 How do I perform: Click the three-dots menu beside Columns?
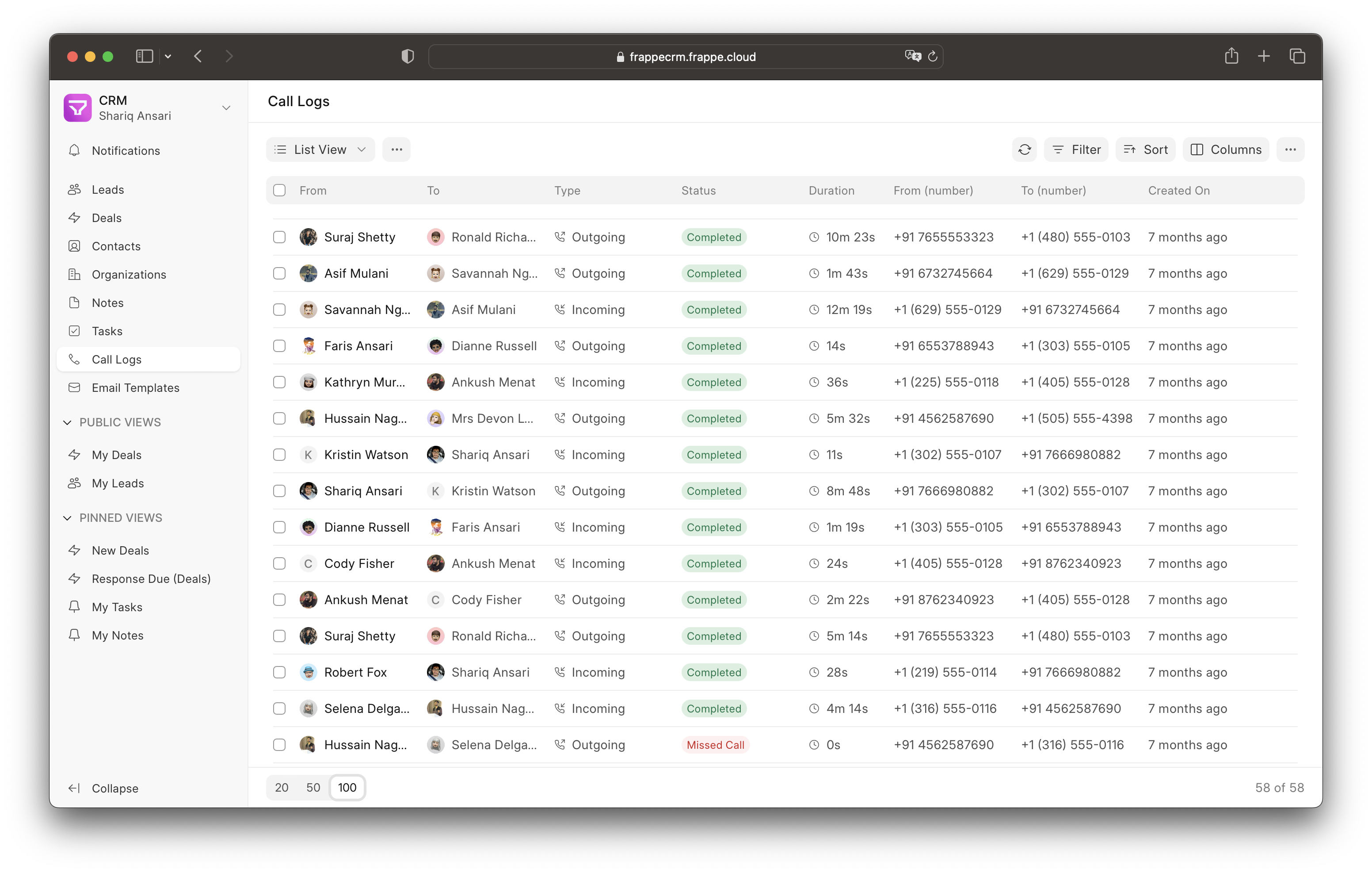pyautogui.click(x=1290, y=149)
